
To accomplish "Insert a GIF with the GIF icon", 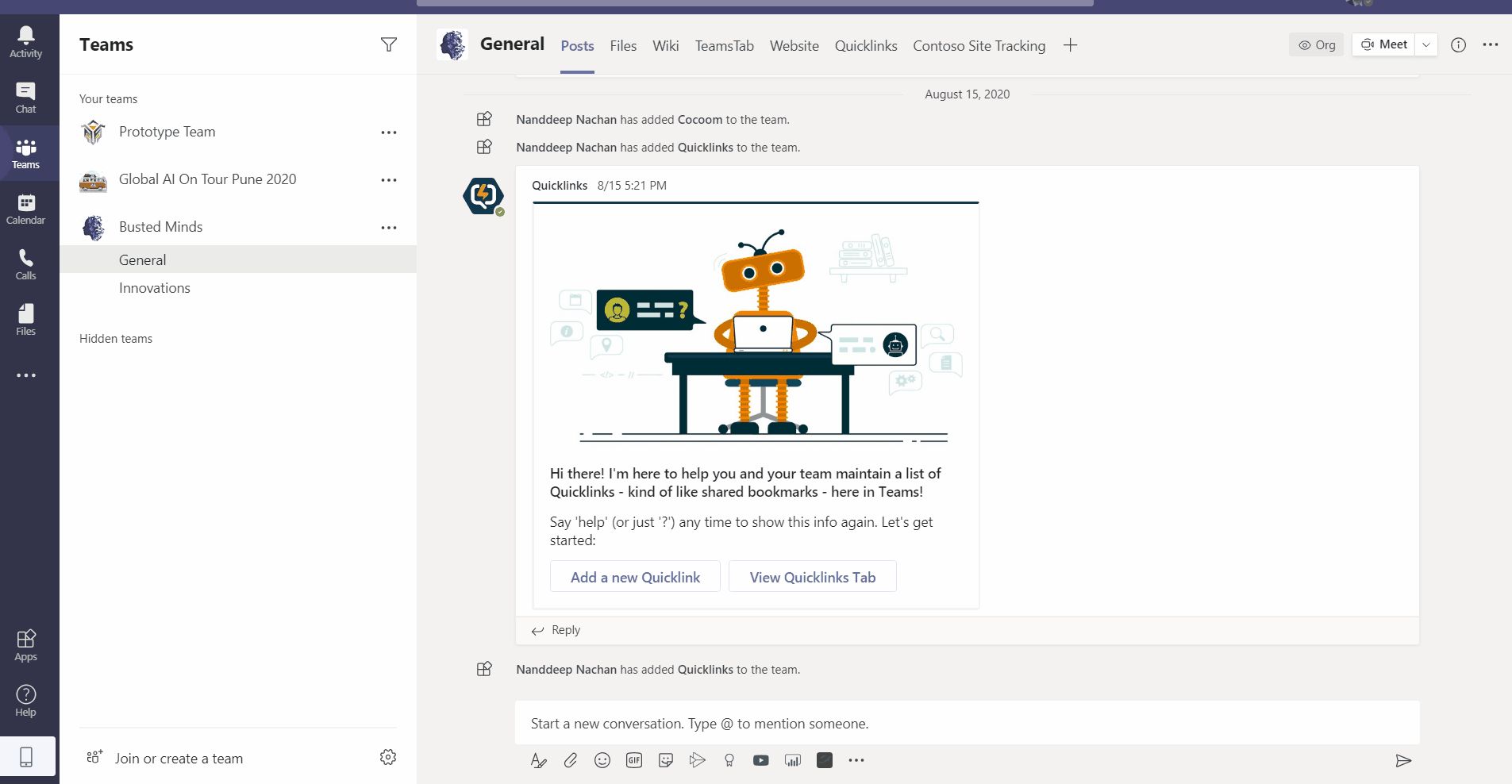I will coord(634,760).
